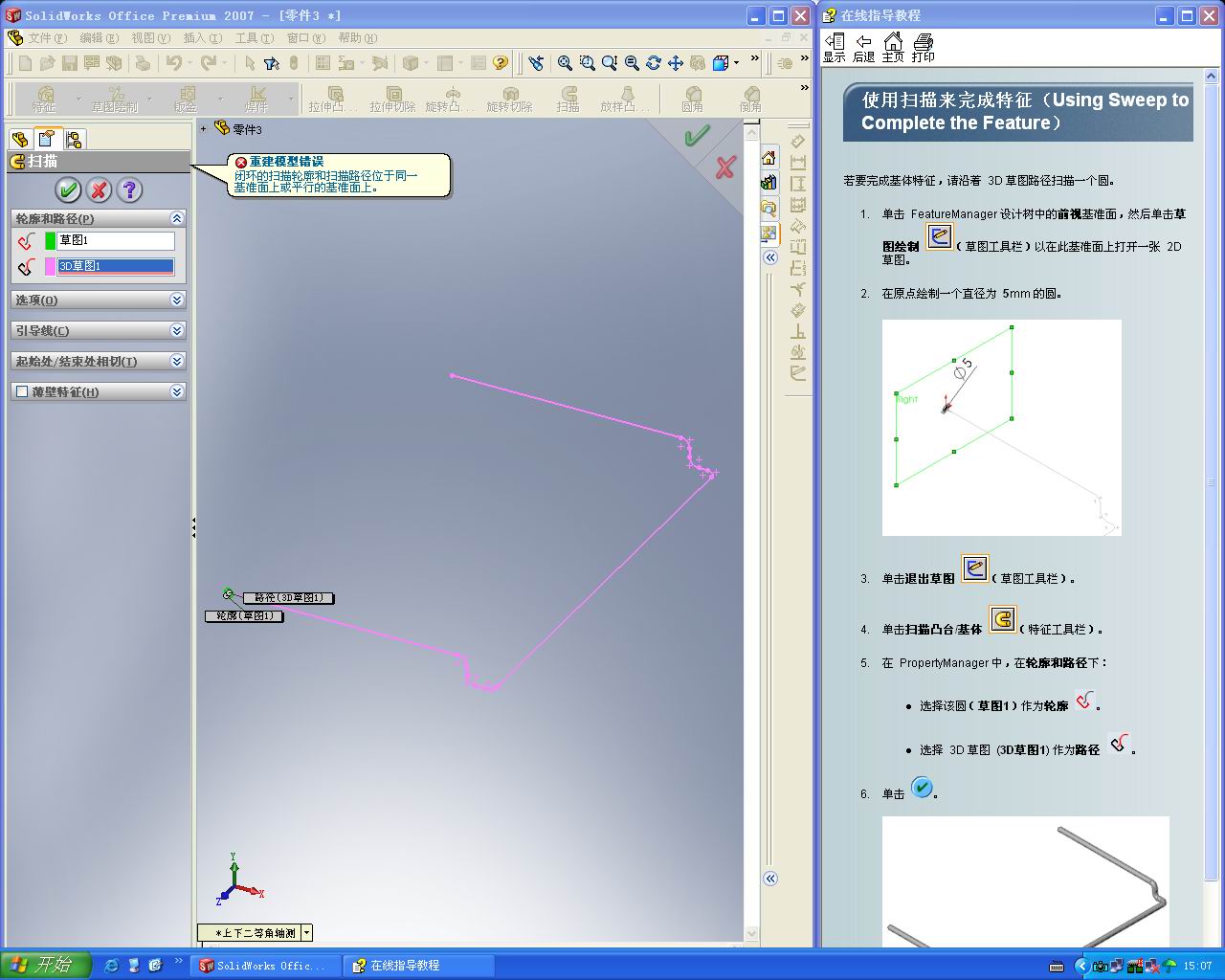Open the view orientation cube dropdown arrow

(x=736, y=63)
